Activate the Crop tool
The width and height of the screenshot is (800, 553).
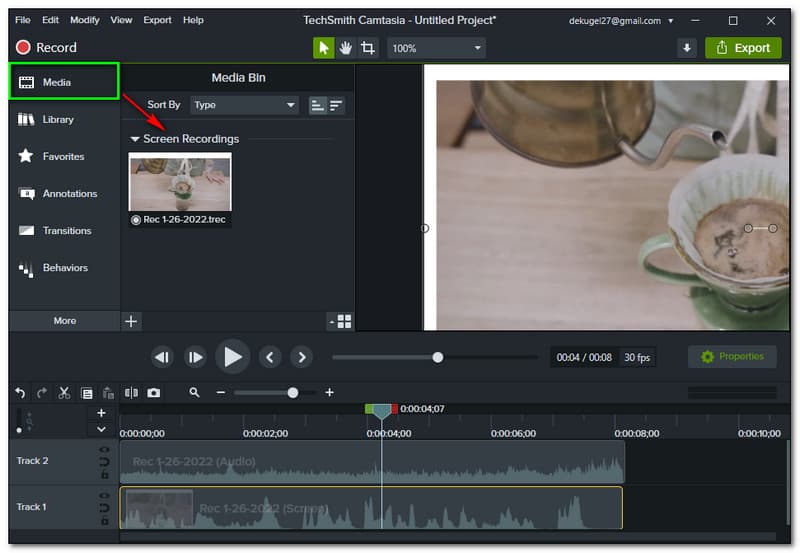coord(368,48)
